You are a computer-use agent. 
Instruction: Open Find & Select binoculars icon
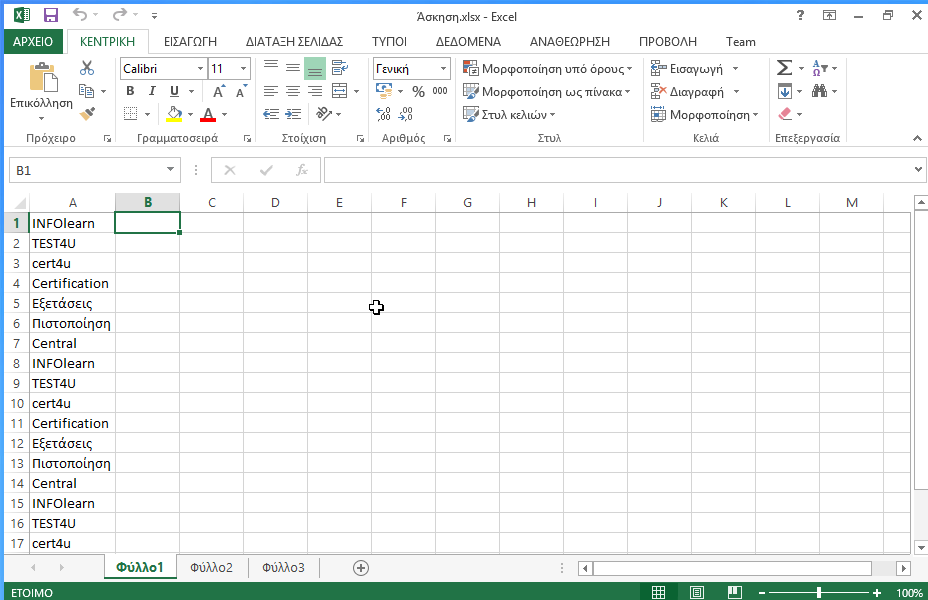819,91
